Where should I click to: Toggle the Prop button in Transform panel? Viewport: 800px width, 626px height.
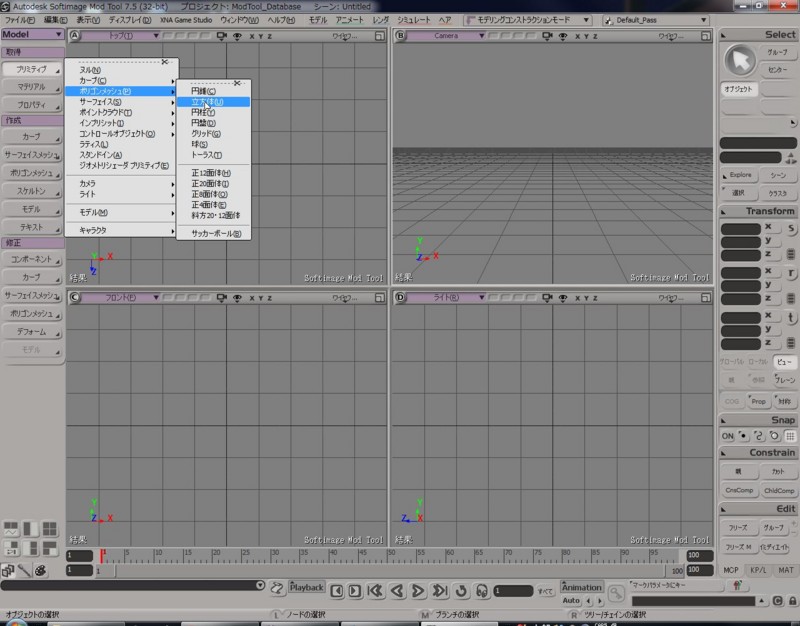click(758, 402)
